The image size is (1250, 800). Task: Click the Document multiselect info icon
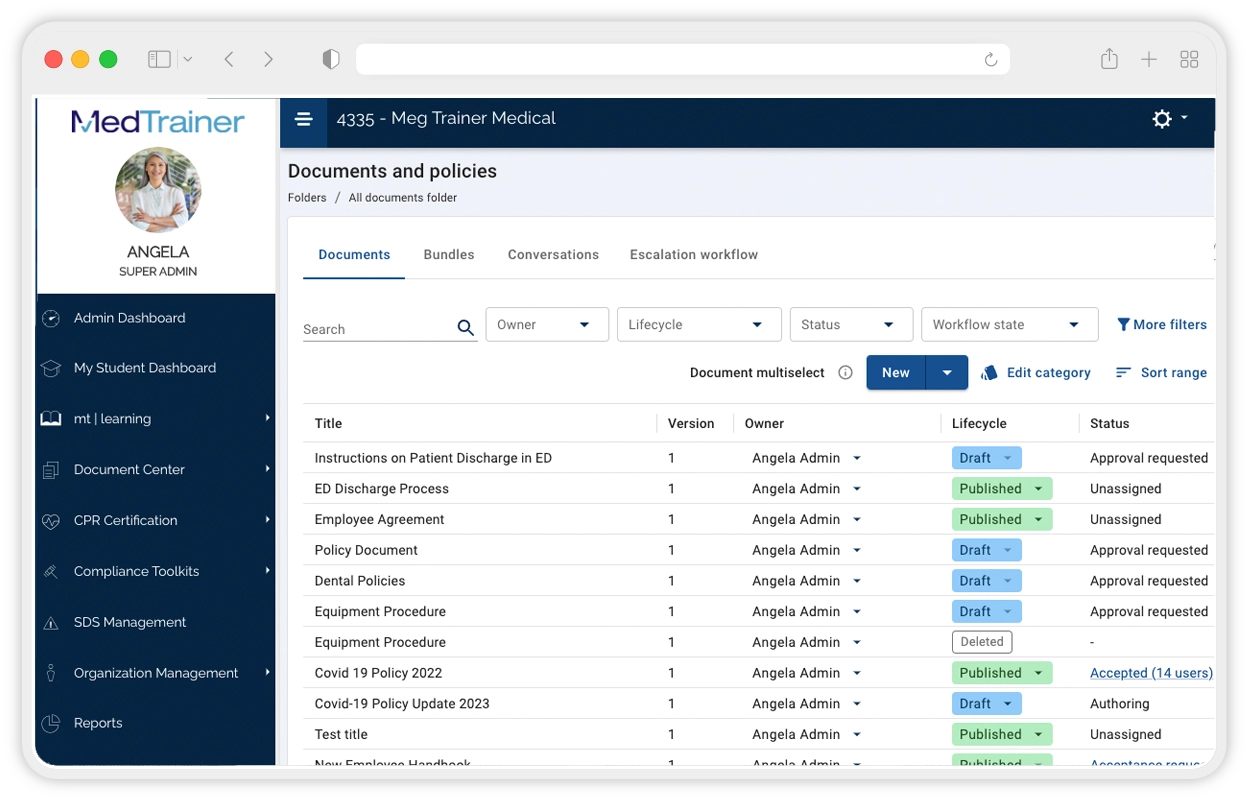click(845, 373)
